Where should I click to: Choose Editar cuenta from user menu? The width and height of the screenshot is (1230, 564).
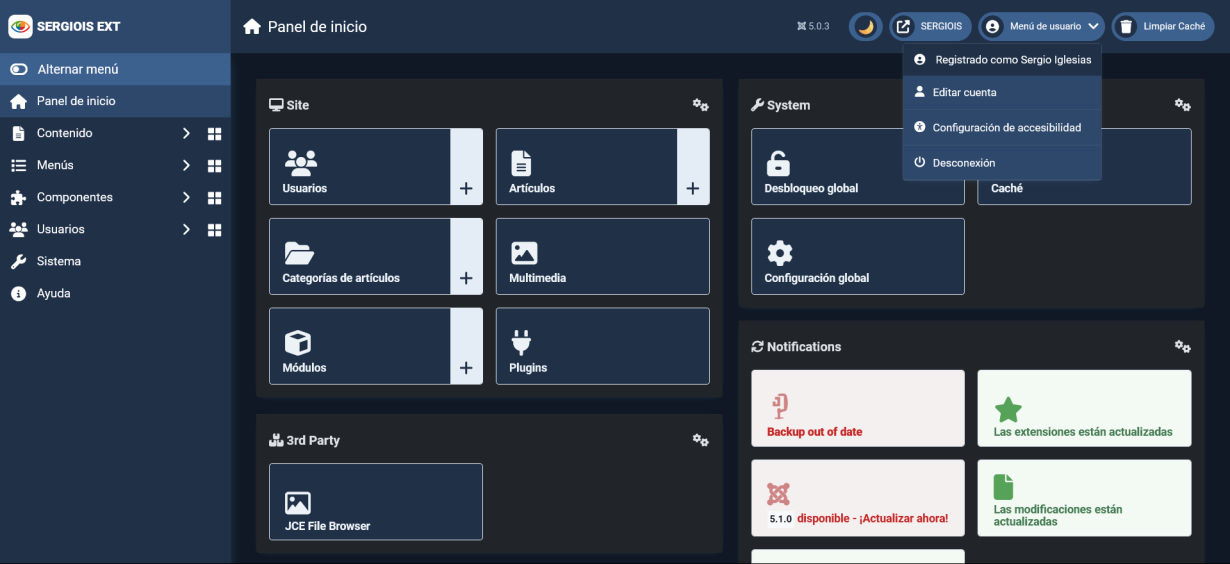coord(1002,92)
